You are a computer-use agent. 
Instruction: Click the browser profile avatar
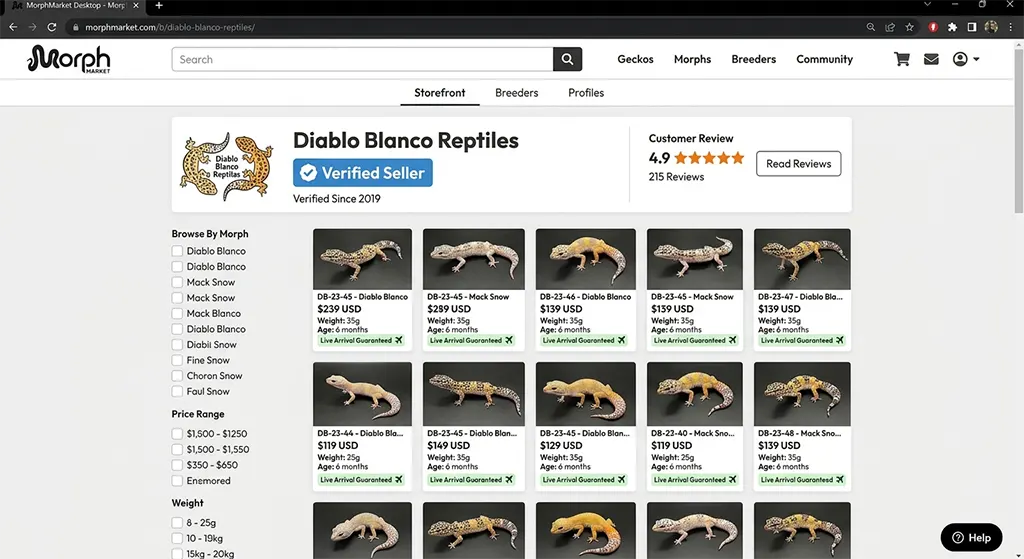click(x=991, y=27)
